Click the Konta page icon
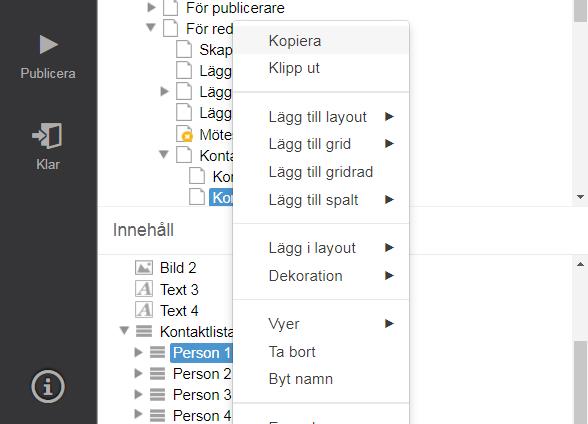 (x=184, y=155)
